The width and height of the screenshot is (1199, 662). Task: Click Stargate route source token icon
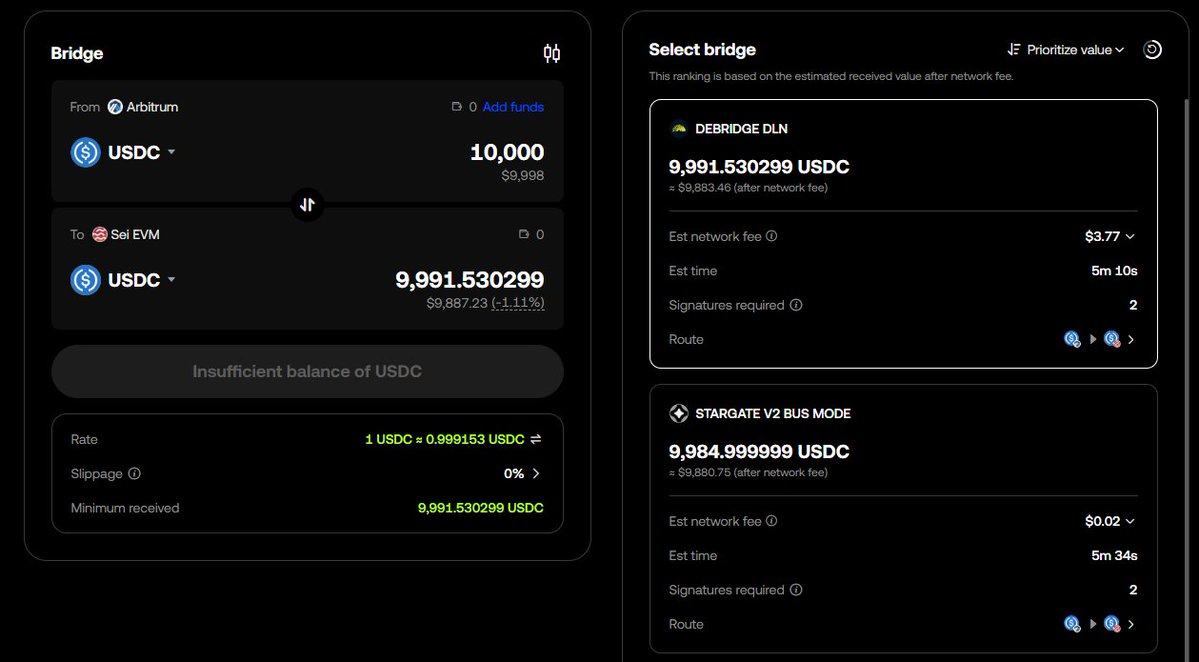(x=1072, y=625)
